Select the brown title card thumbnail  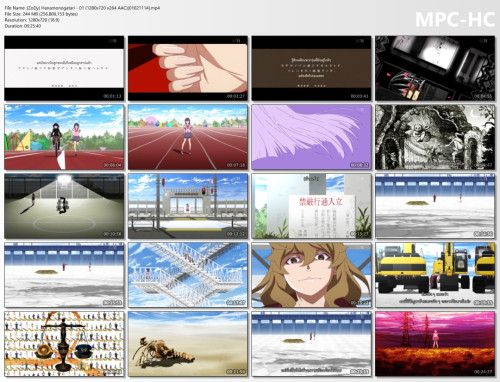pyautogui.click(x=311, y=68)
